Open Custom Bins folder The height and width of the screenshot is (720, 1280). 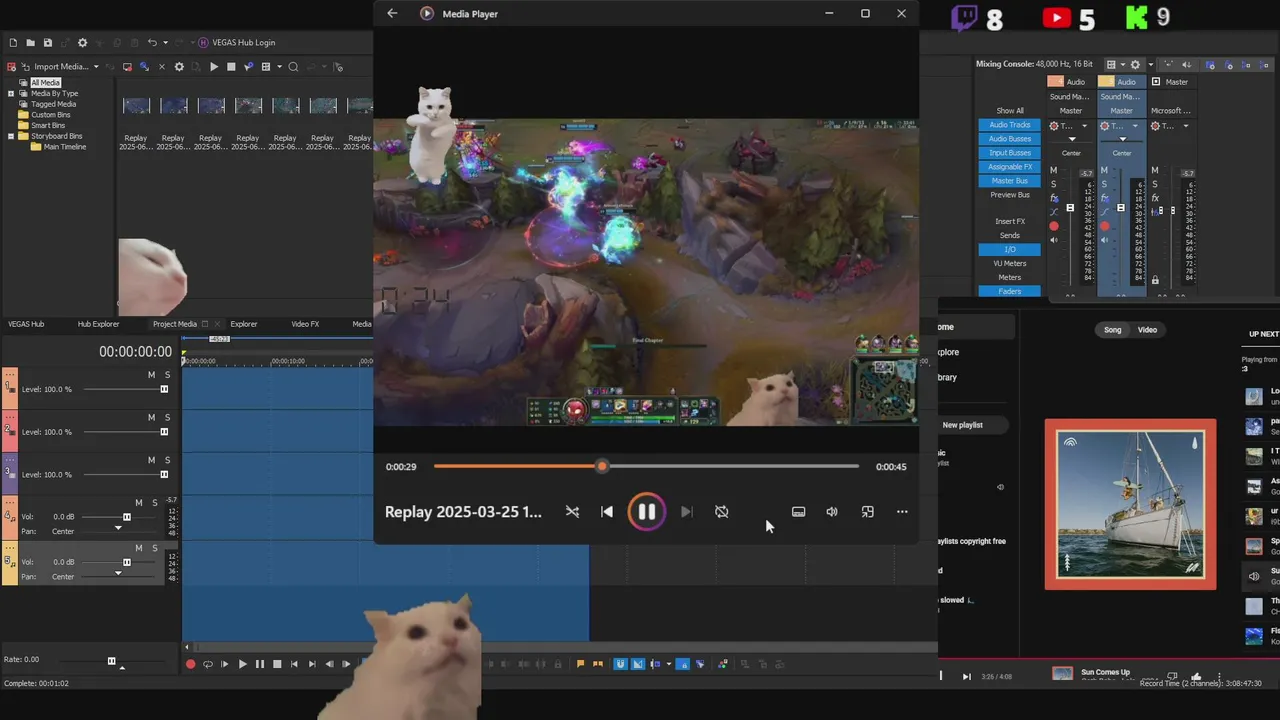50,115
